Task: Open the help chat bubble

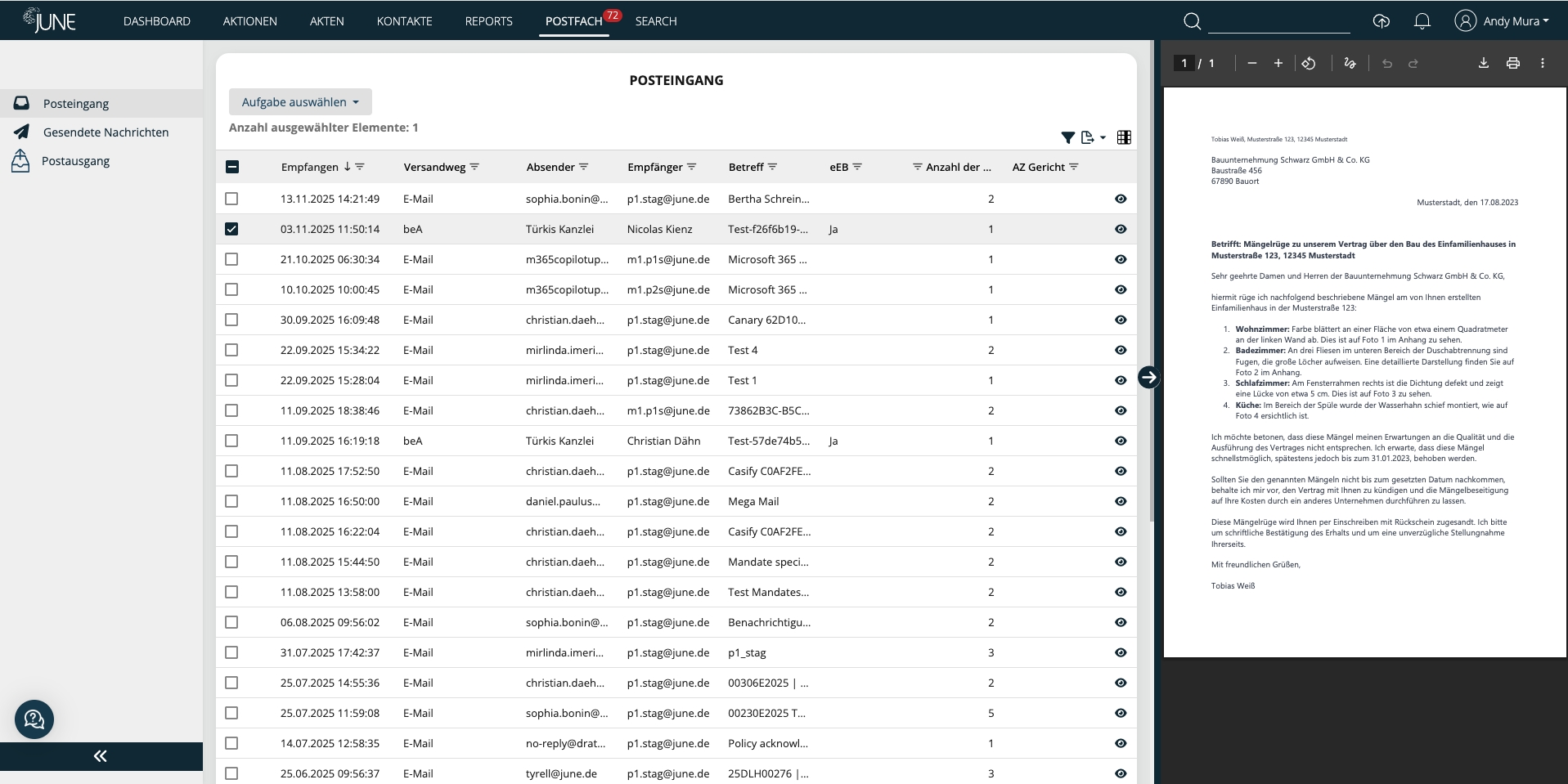Action: pos(34,719)
